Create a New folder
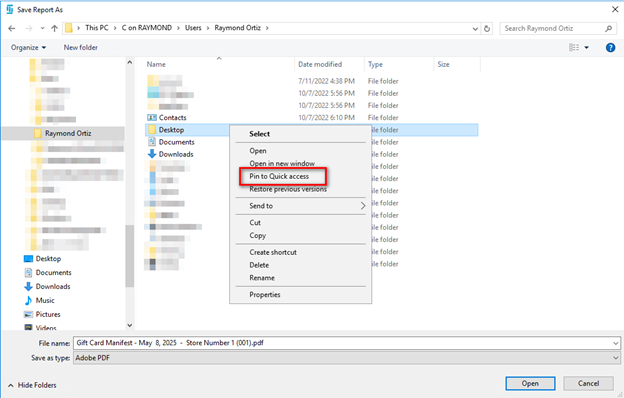Screen dimensions: 624x398 coord(80,47)
